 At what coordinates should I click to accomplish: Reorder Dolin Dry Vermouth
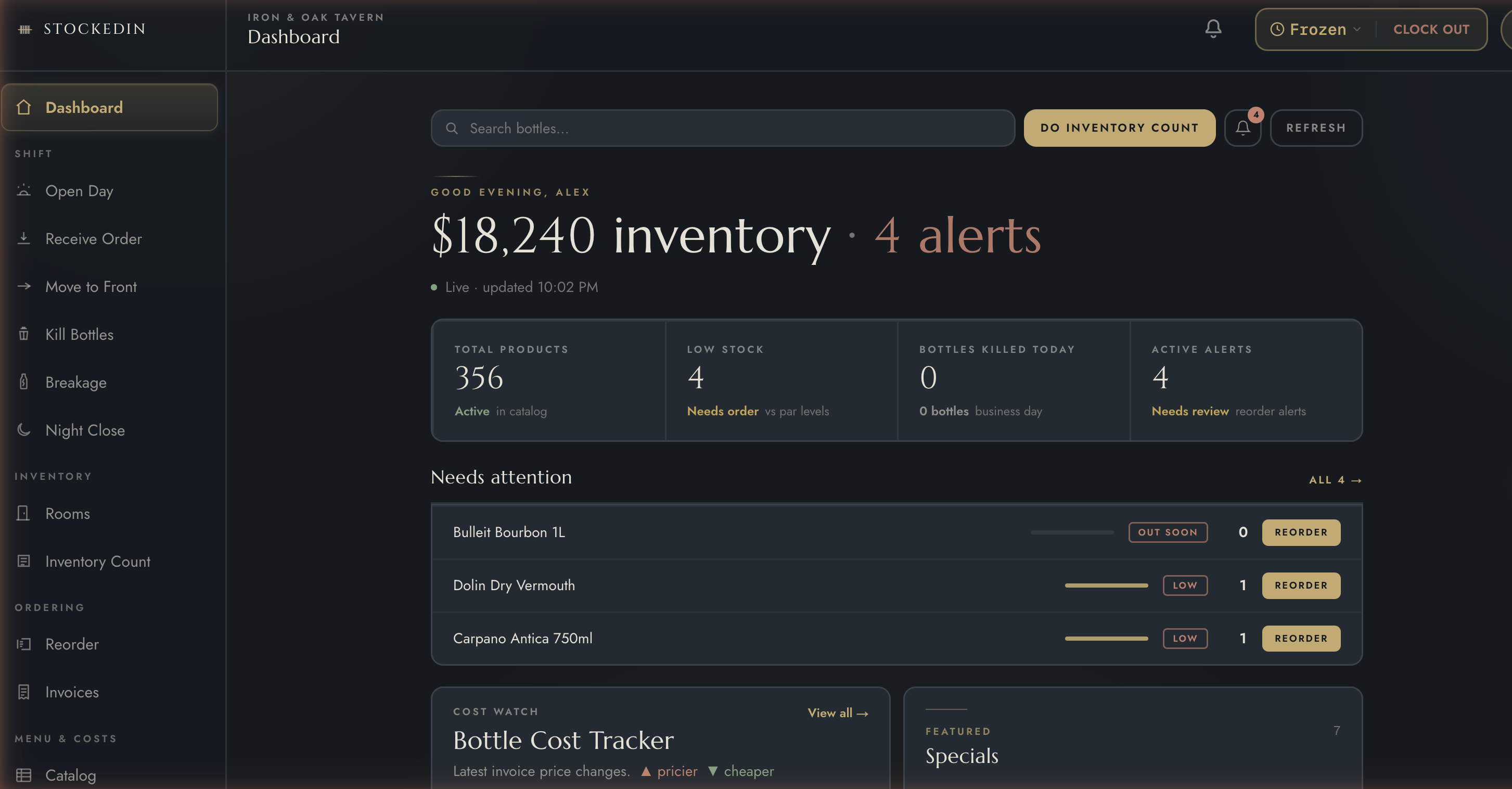point(1301,586)
